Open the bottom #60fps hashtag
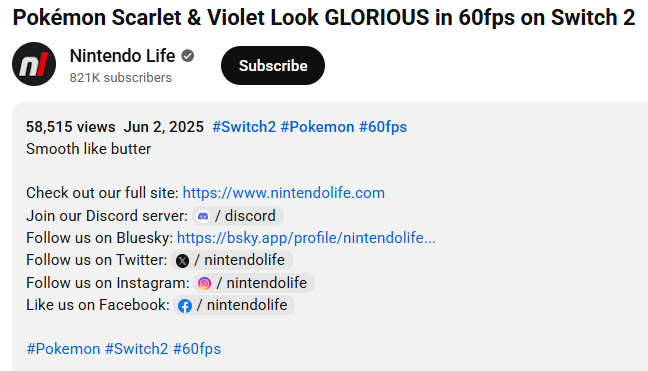 pyautogui.click(x=197, y=349)
